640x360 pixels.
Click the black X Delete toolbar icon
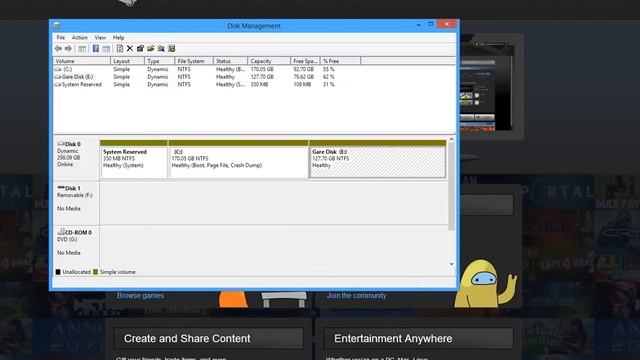tap(130, 49)
